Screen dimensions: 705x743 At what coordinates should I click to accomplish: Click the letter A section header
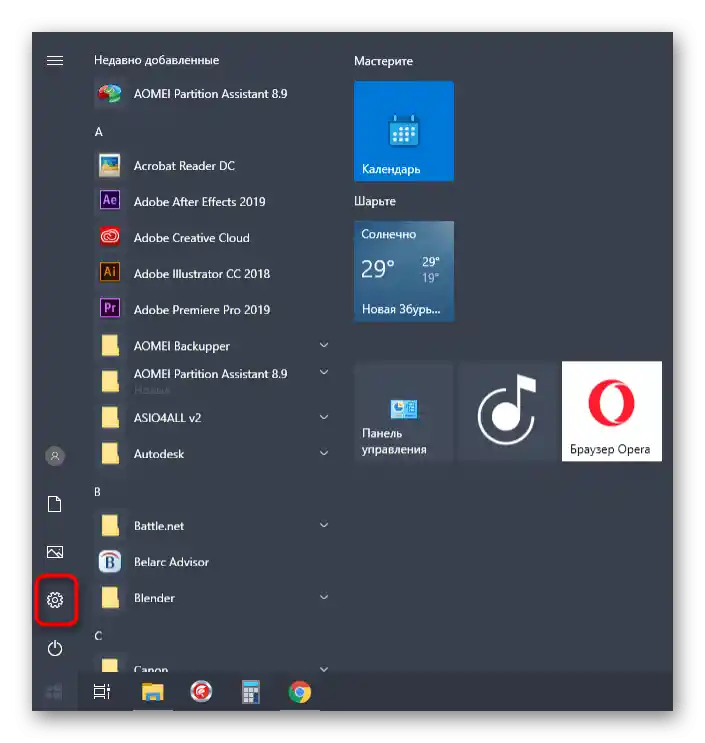click(99, 132)
